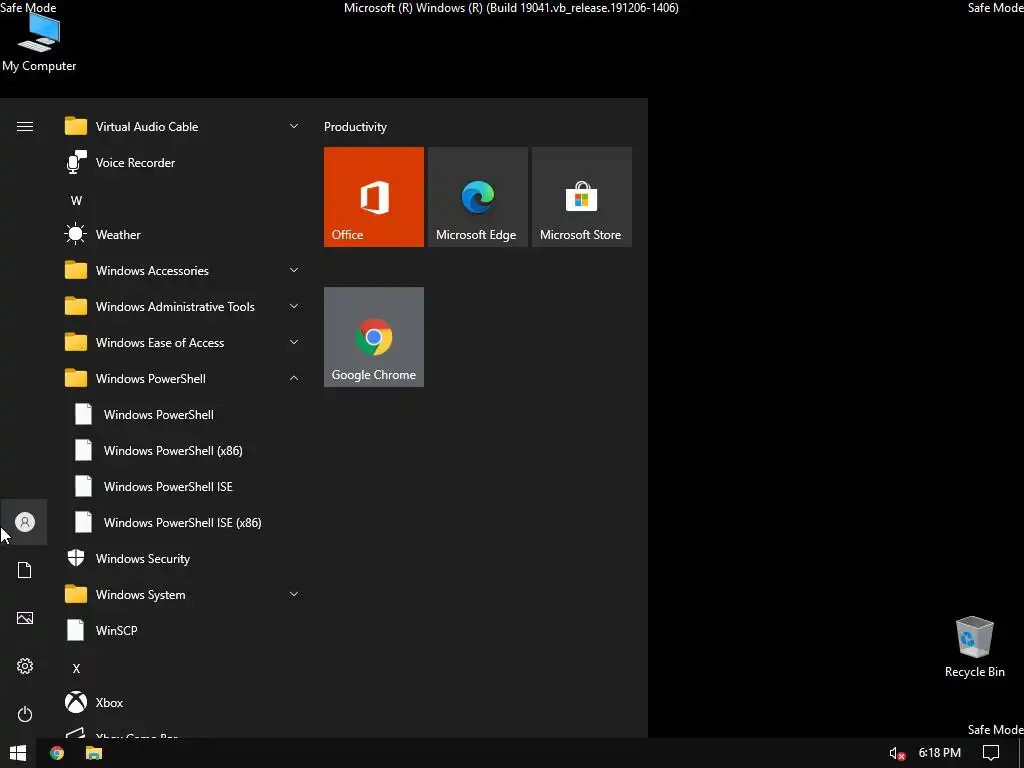Open Settings gear in Start sidebar
1024x768 pixels.
tap(25, 666)
